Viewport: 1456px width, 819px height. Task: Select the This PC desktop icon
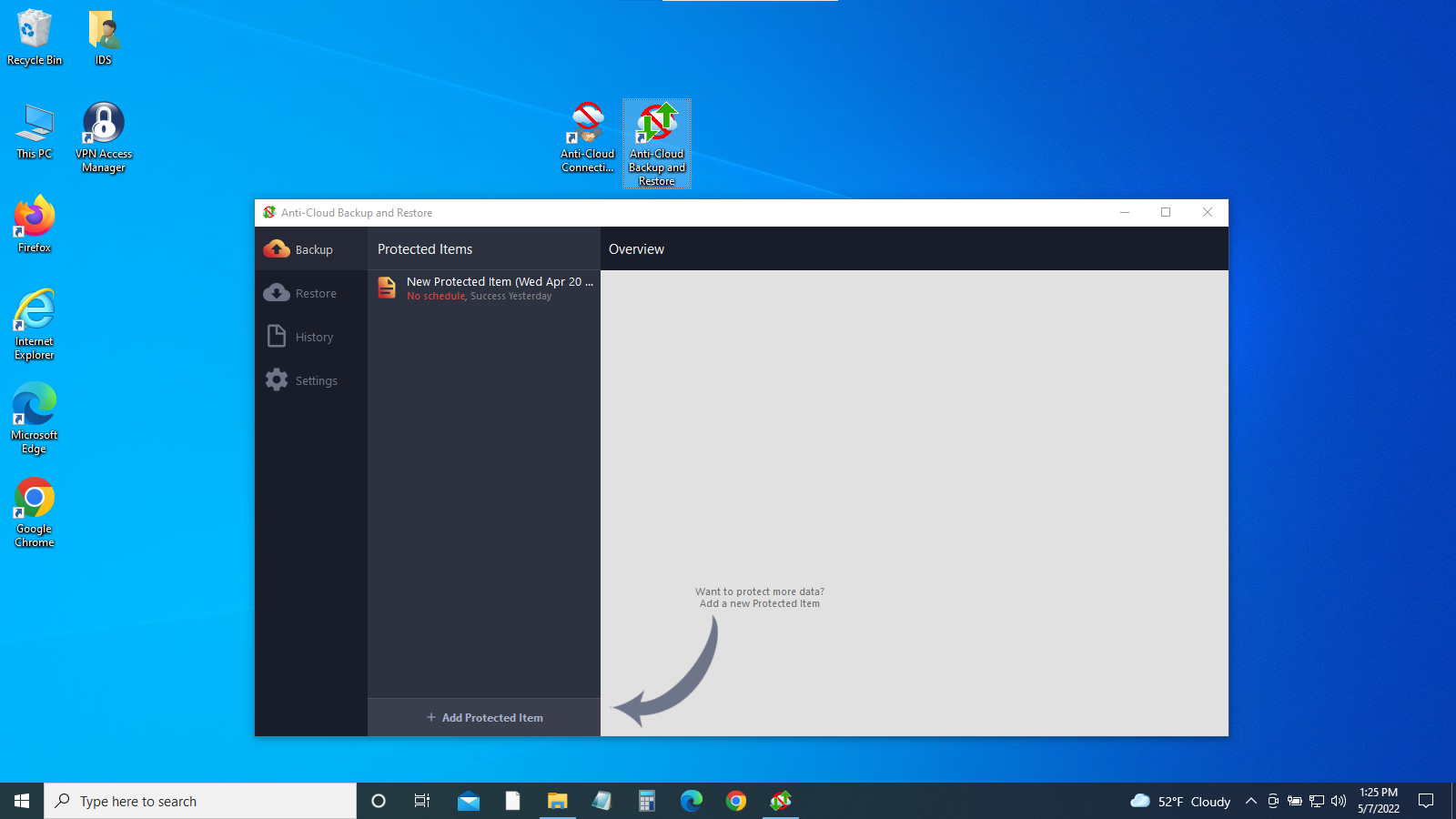pos(35,131)
